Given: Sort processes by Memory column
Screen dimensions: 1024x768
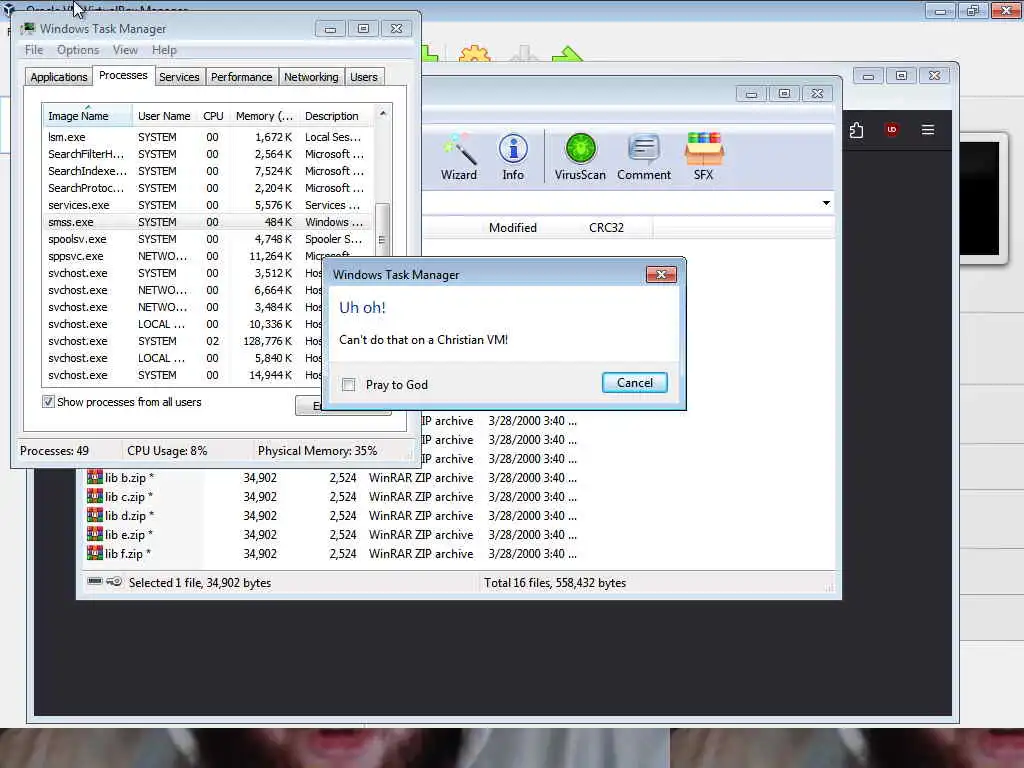Looking at the screenshot, I should coord(264,116).
